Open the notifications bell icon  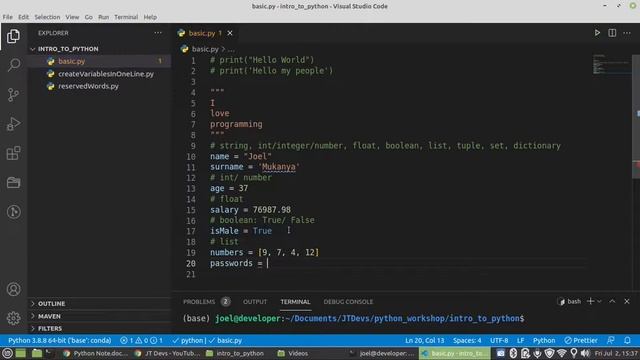point(627,340)
